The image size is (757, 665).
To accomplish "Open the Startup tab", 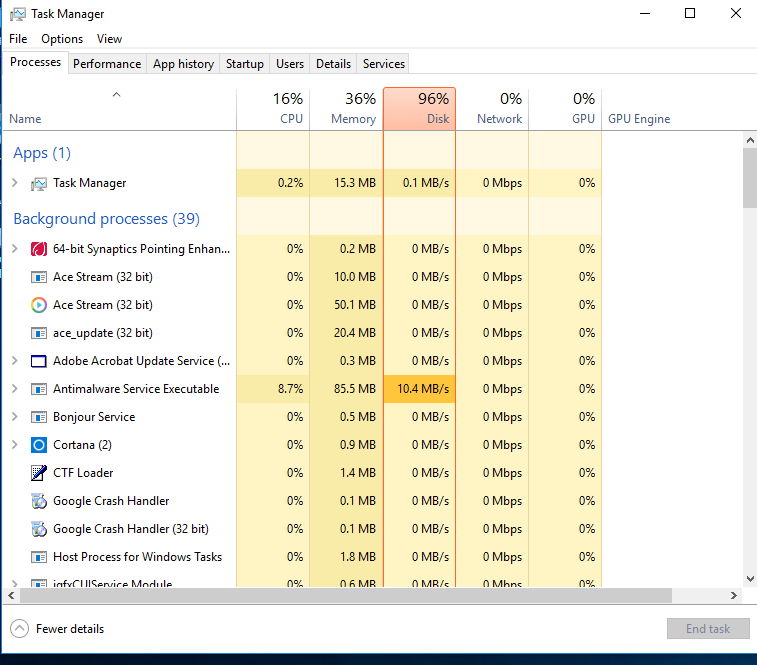I will pos(245,64).
